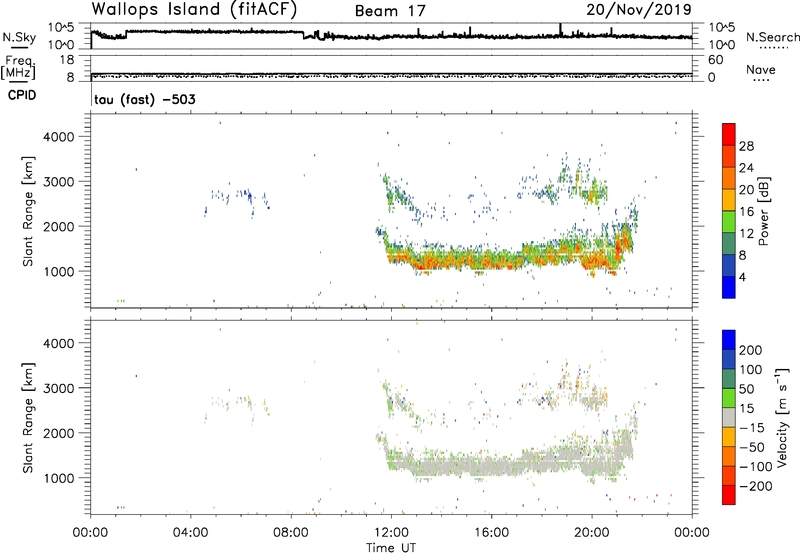The width and height of the screenshot is (800, 554).
Task: Click the "08:00" time tick label
Action: [291, 533]
